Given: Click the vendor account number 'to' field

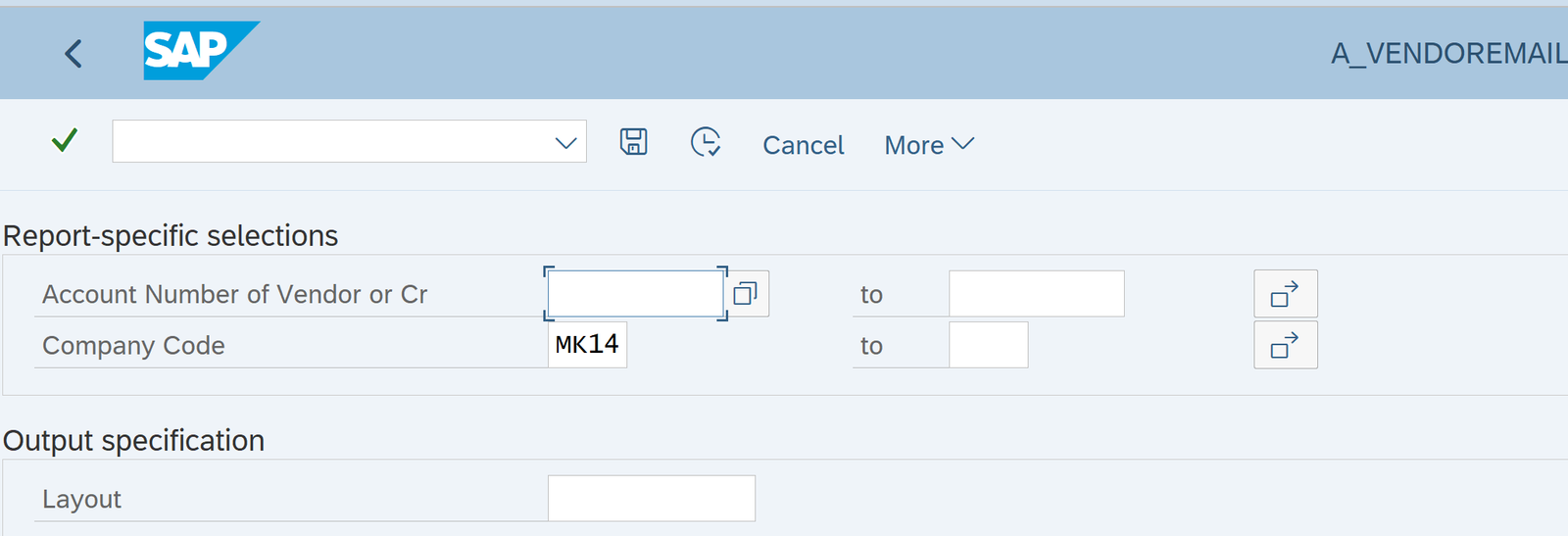Looking at the screenshot, I should [x=1036, y=294].
